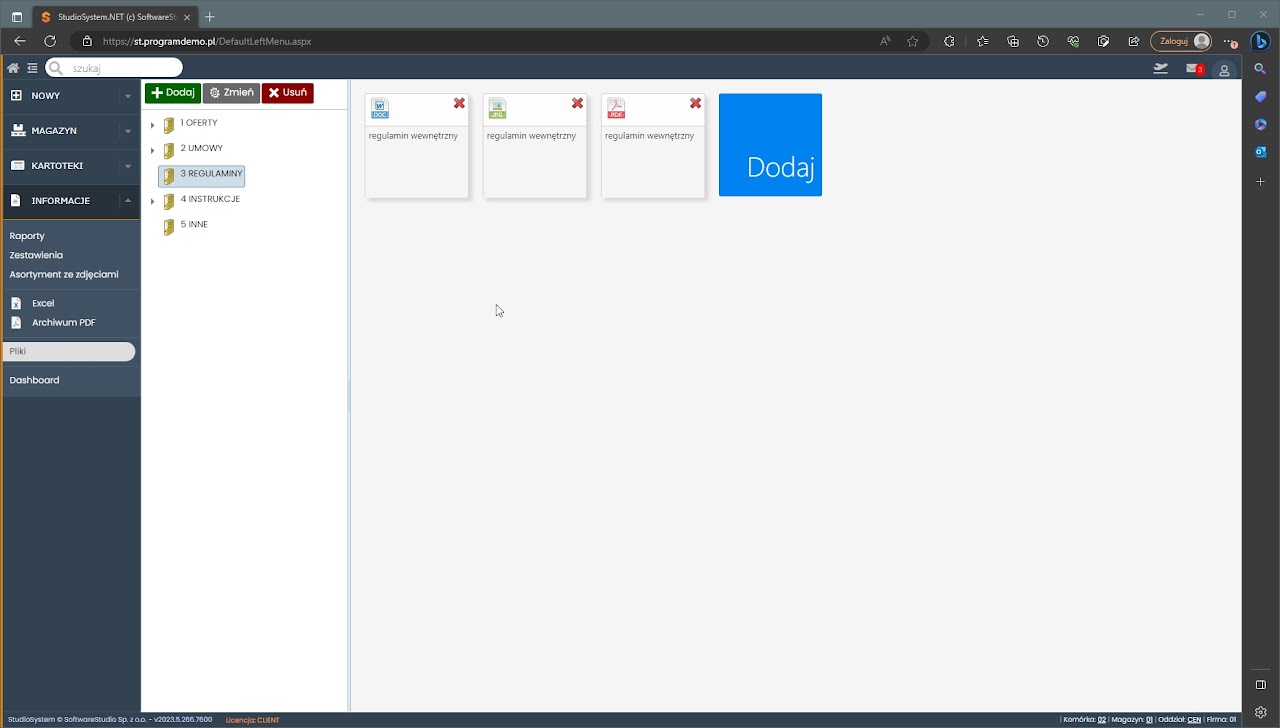
Task: Click the green Dodaj button
Action: coord(173,93)
